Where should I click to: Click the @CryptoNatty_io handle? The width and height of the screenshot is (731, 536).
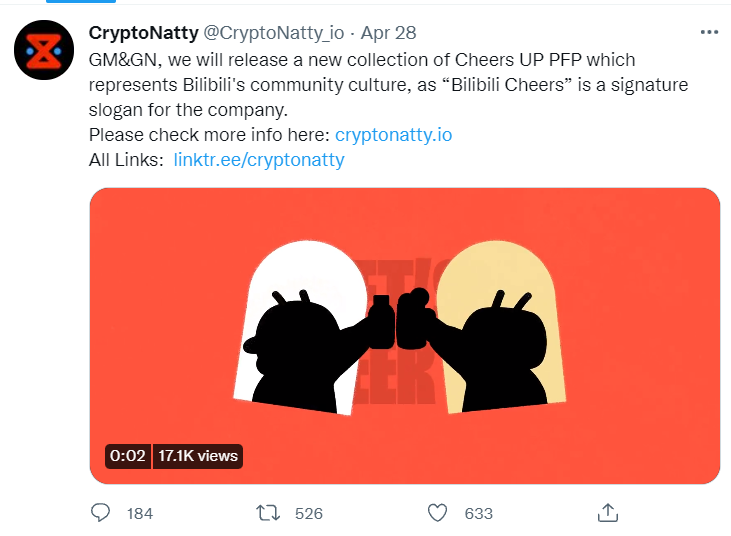273,34
